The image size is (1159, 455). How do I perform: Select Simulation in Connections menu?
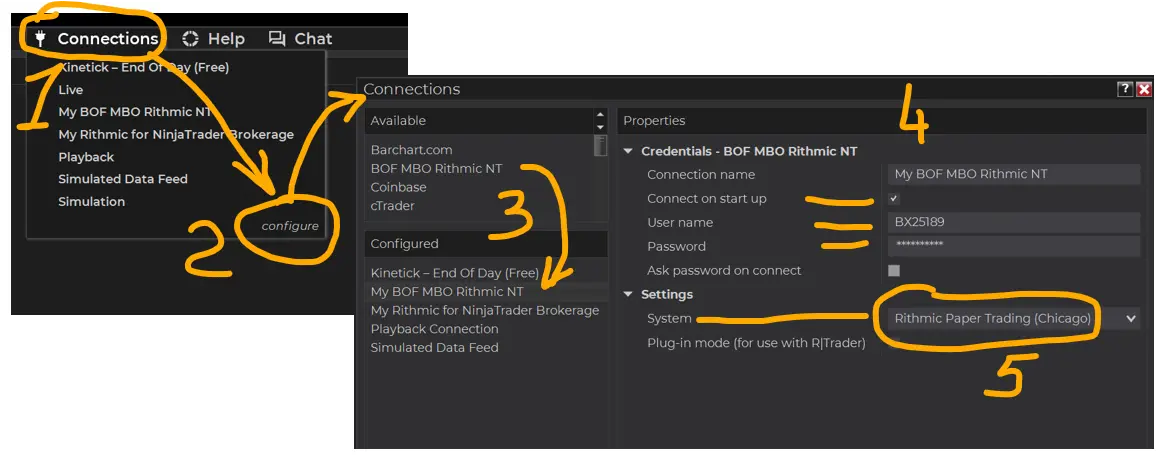pyautogui.click(x=92, y=202)
